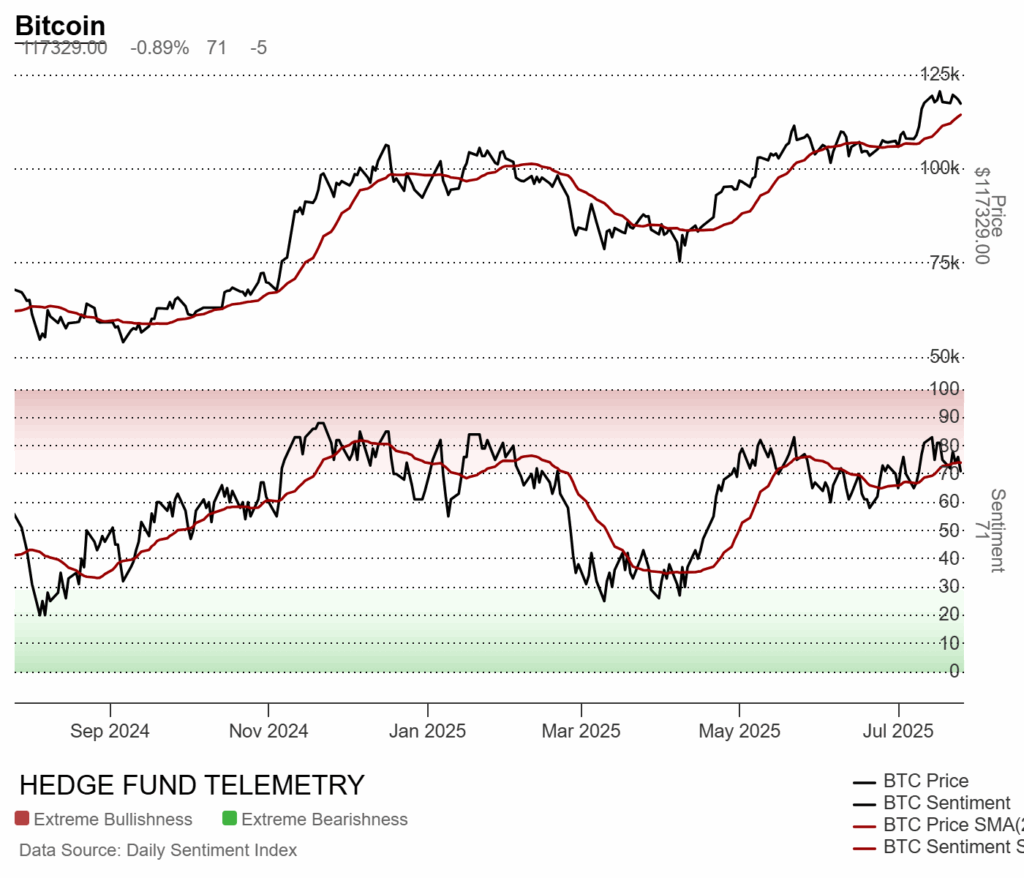Screen dimensions: 1024x878
Task: Click the -0.89% change value in header
Action: [x=159, y=48]
